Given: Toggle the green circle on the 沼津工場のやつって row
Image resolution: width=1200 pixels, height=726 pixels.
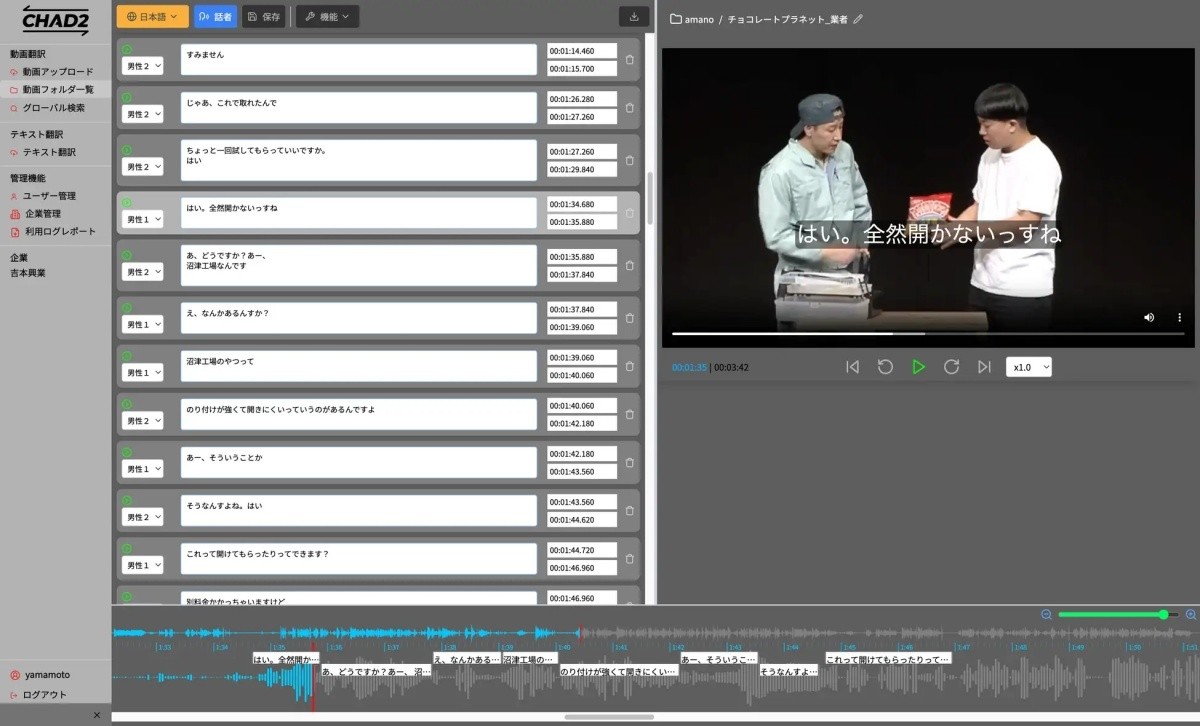Looking at the screenshot, I should (x=127, y=355).
